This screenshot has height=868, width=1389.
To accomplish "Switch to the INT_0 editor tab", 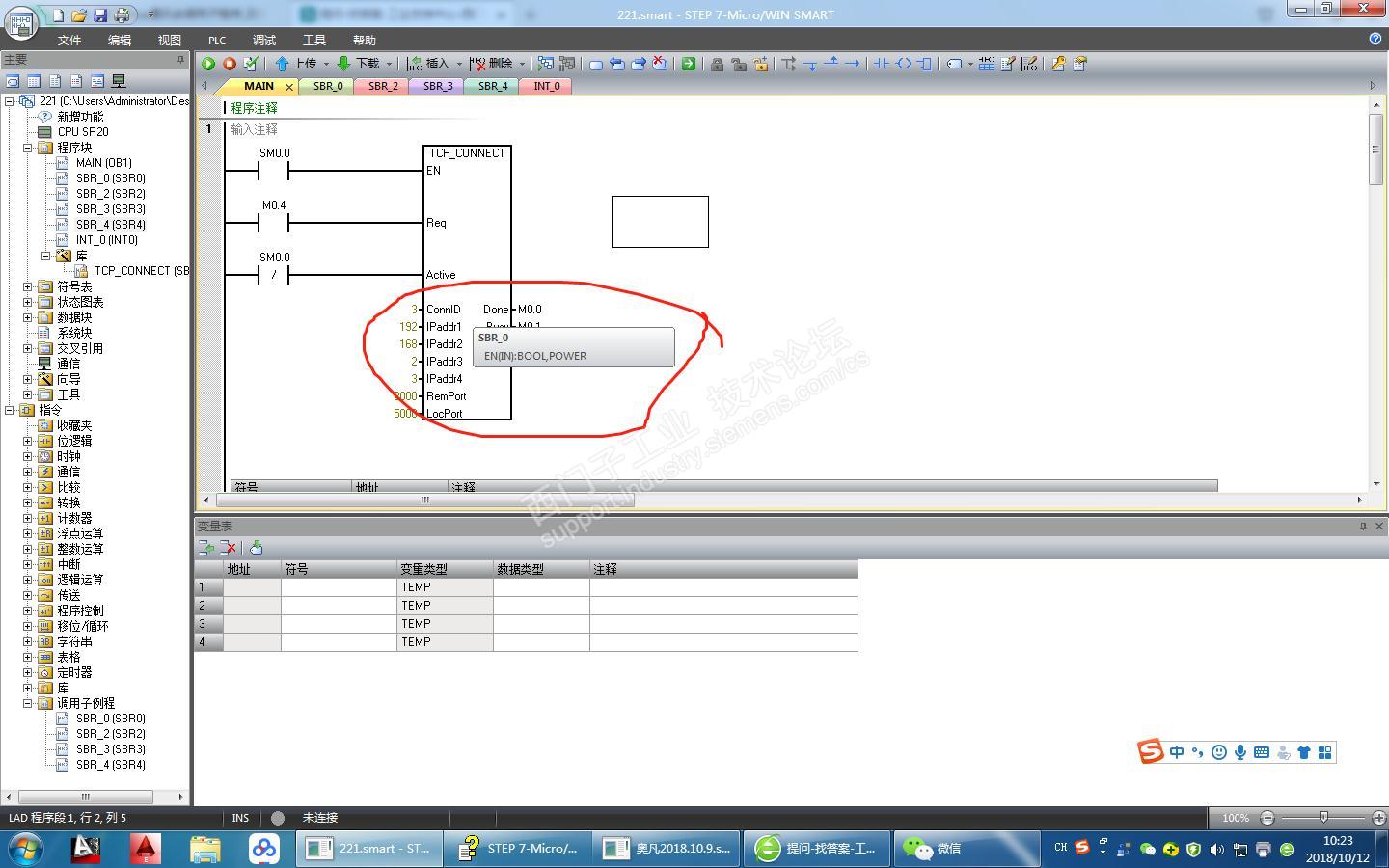I will 547,86.
